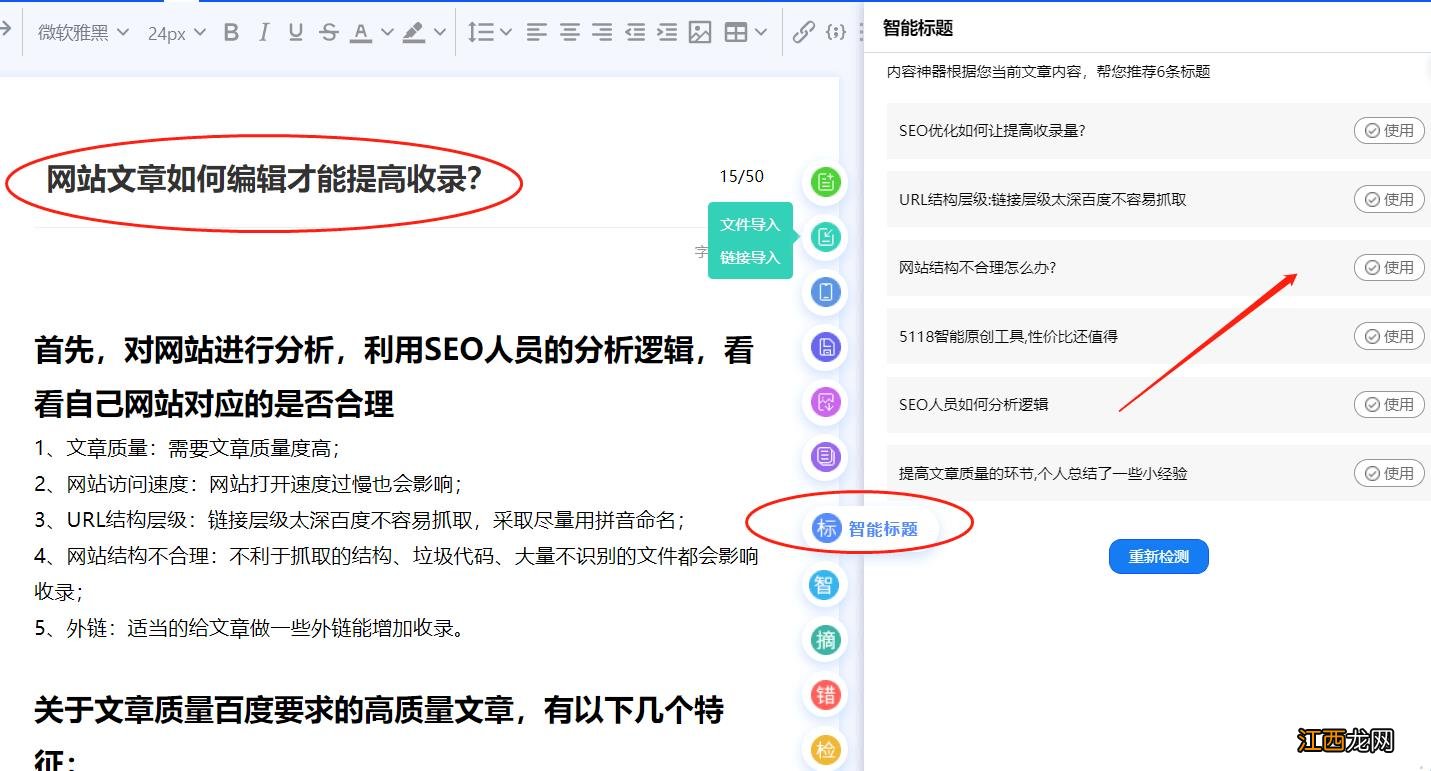Open the 微软雅黑 font family dropdown
The width and height of the screenshot is (1431, 771).
(x=83, y=32)
